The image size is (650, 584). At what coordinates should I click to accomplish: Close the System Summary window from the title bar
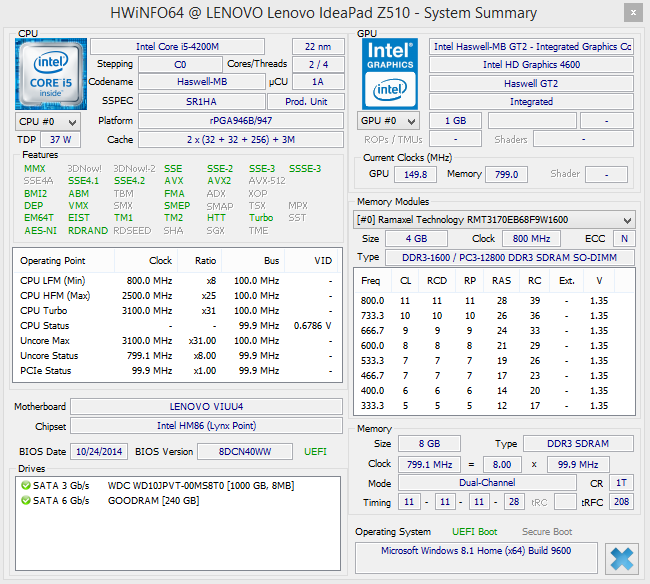pyautogui.click(x=633, y=13)
